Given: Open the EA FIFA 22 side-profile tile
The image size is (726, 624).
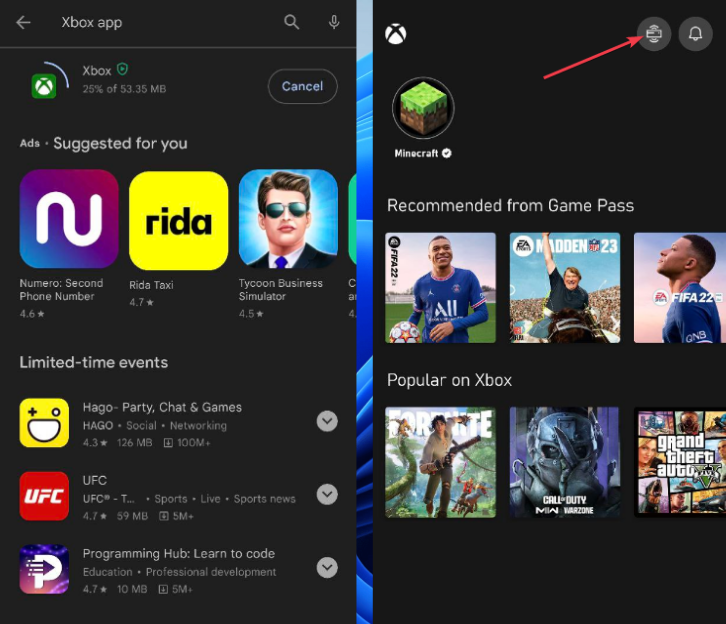Looking at the screenshot, I should (x=680, y=288).
